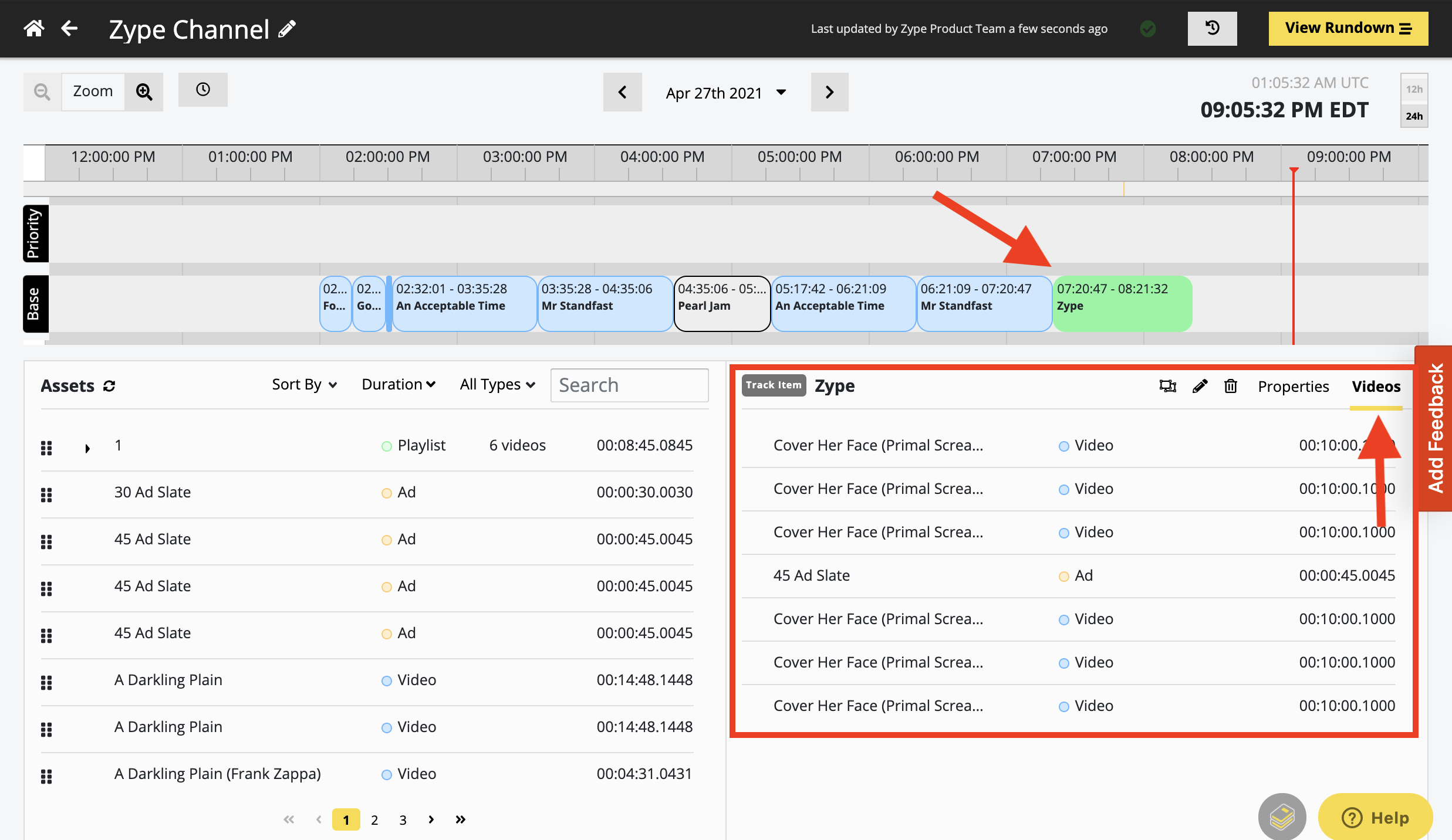Open the Help widget
The width and height of the screenshot is (1452, 840).
pyautogui.click(x=1375, y=817)
